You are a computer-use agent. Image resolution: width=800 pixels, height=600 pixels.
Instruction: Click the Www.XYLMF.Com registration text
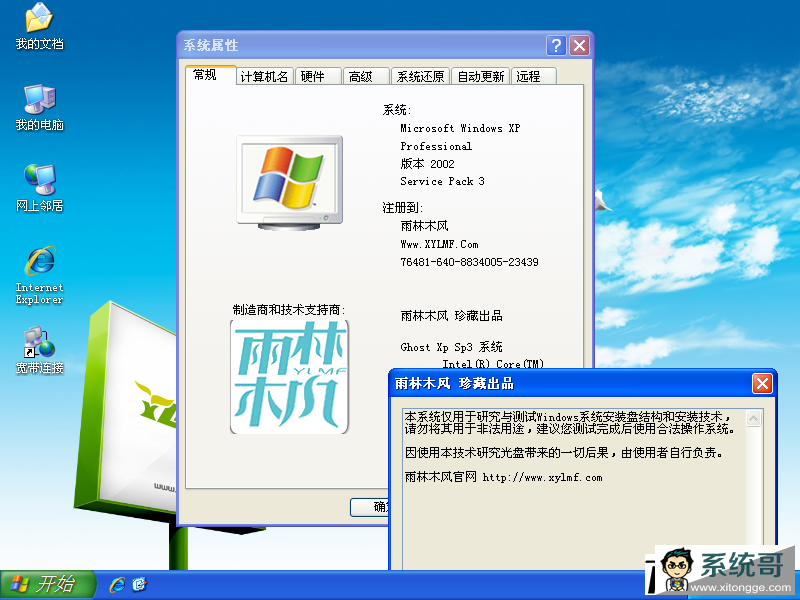(x=439, y=244)
